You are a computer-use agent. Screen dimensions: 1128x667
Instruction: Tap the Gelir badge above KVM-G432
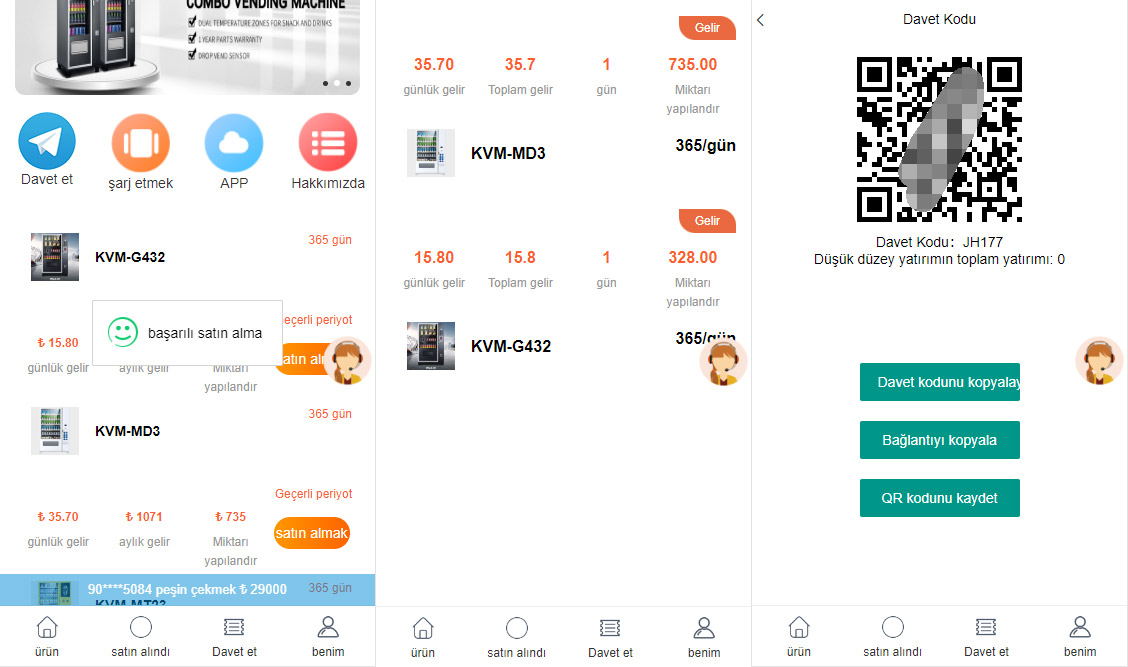[707, 221]
